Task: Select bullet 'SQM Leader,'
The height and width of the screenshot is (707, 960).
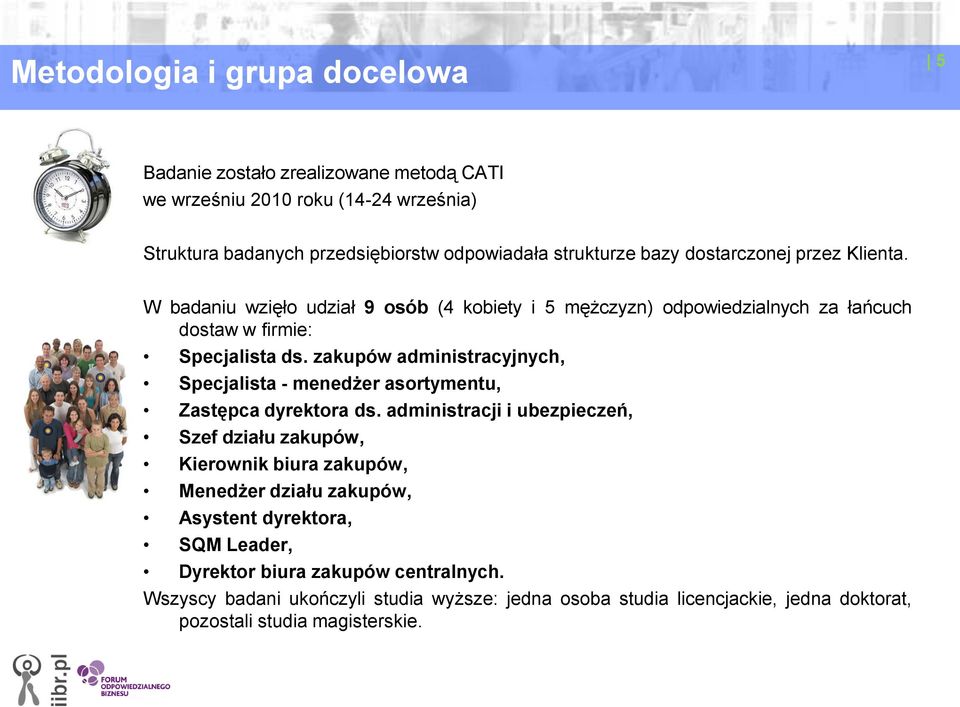Action: click(x=236, y=545)
